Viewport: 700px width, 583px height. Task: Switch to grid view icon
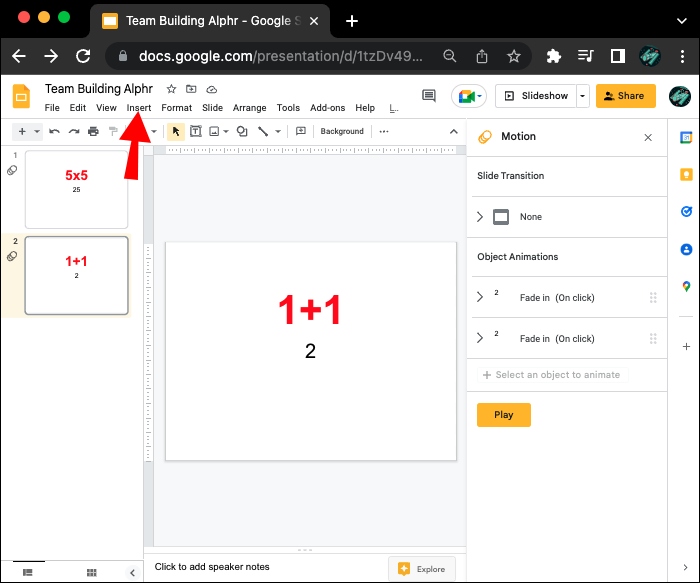click(92, 572)
